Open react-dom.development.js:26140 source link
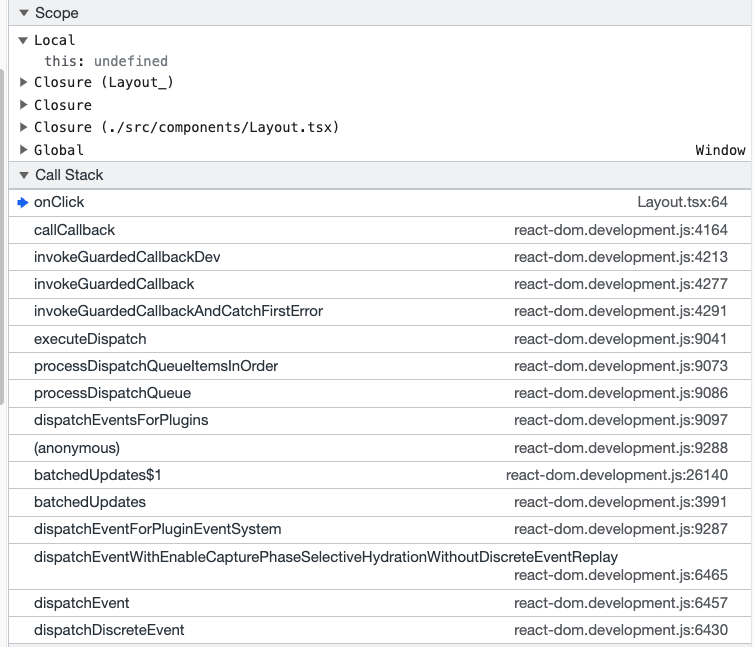Screen dimensions: 754x647 616,475
